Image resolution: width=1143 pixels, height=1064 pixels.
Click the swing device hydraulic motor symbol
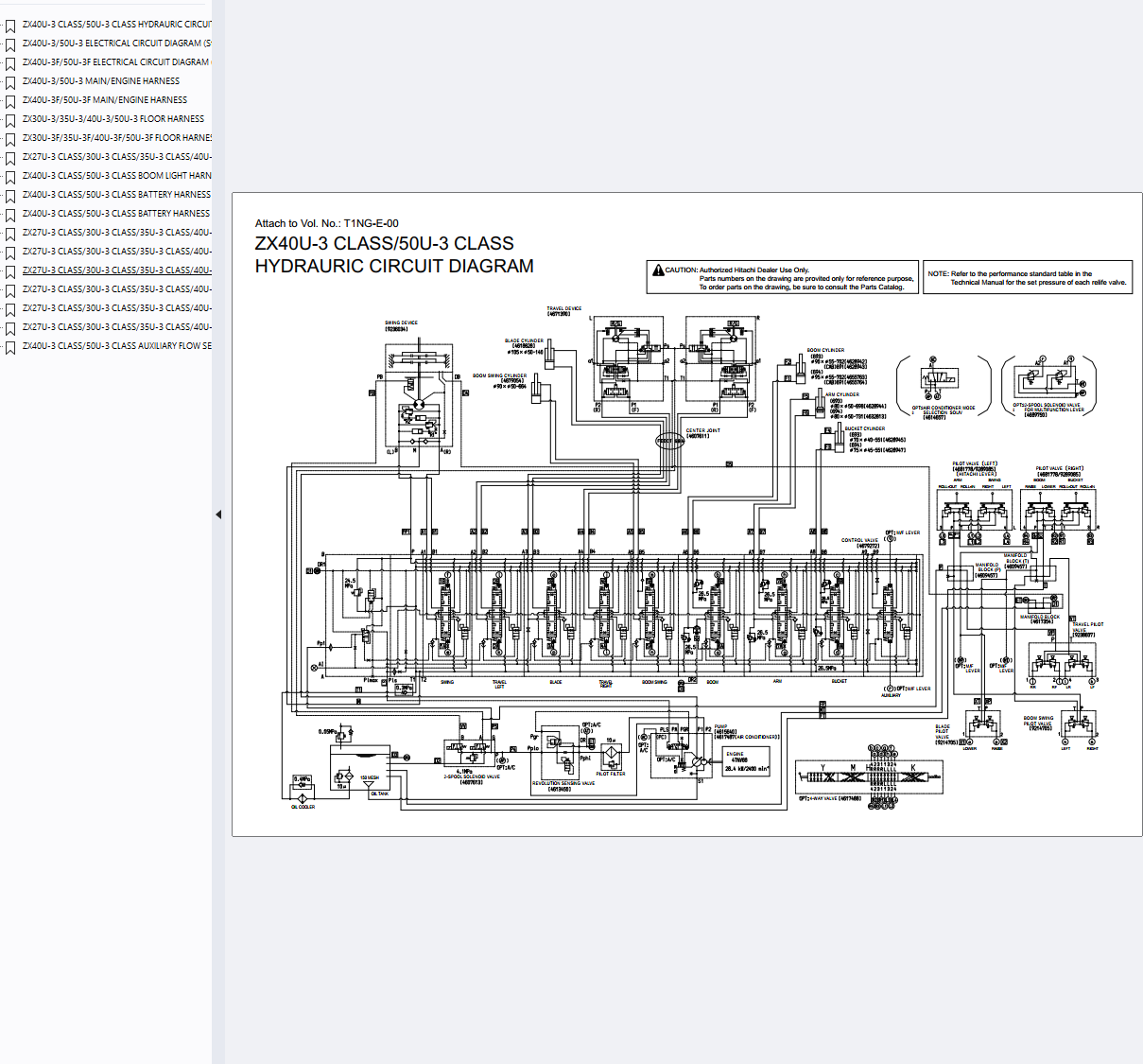(x=419, y=405)
